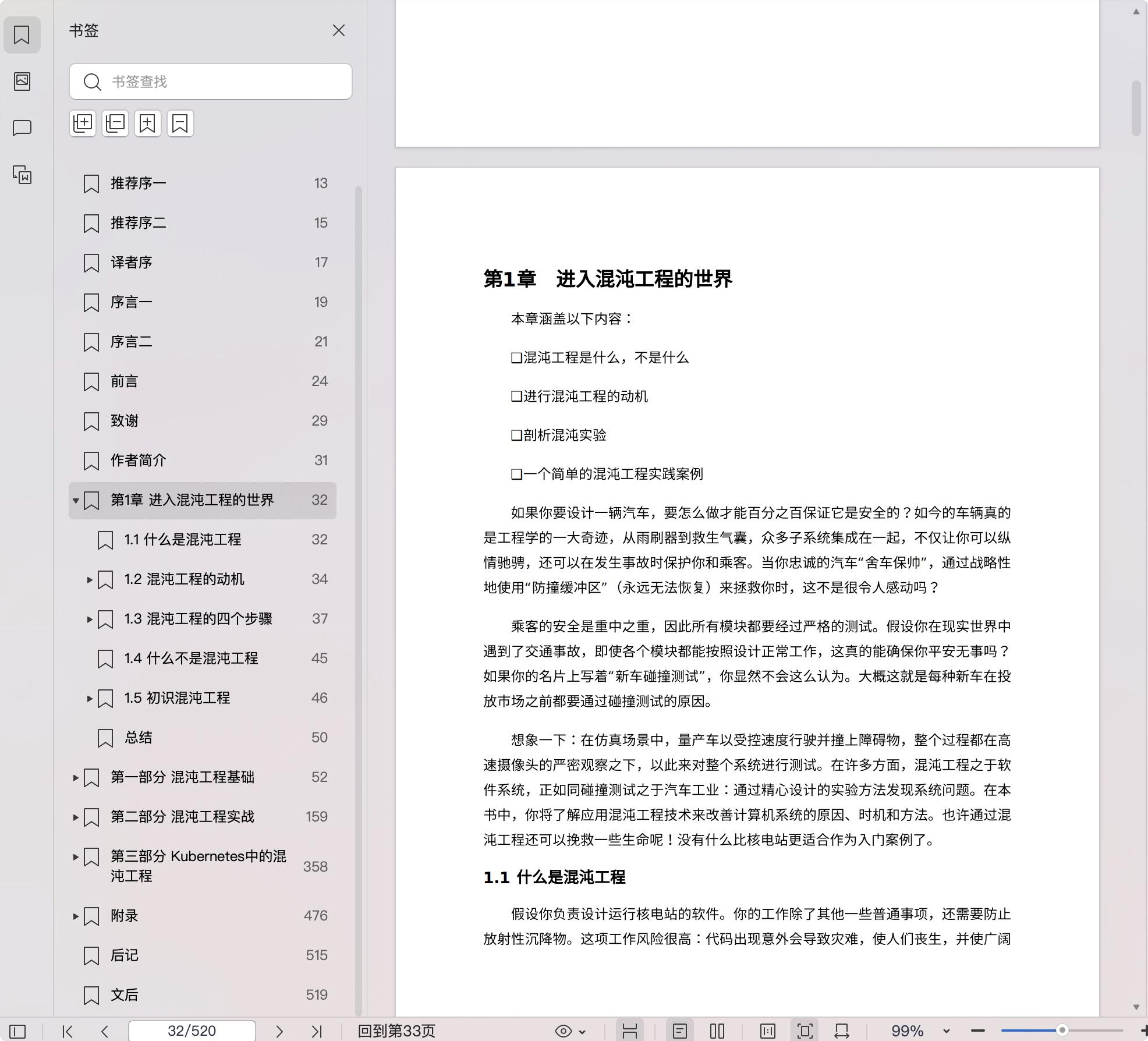Open bookmark 译者序
The width and height of the screenshot is (1148, 1041).
pos(203,263)
